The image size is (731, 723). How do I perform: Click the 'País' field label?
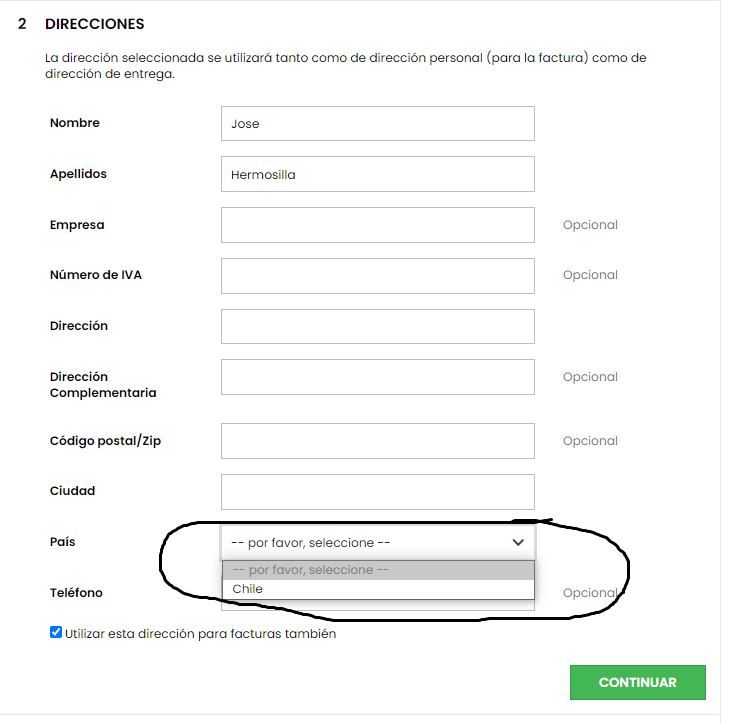pos(62,542)
